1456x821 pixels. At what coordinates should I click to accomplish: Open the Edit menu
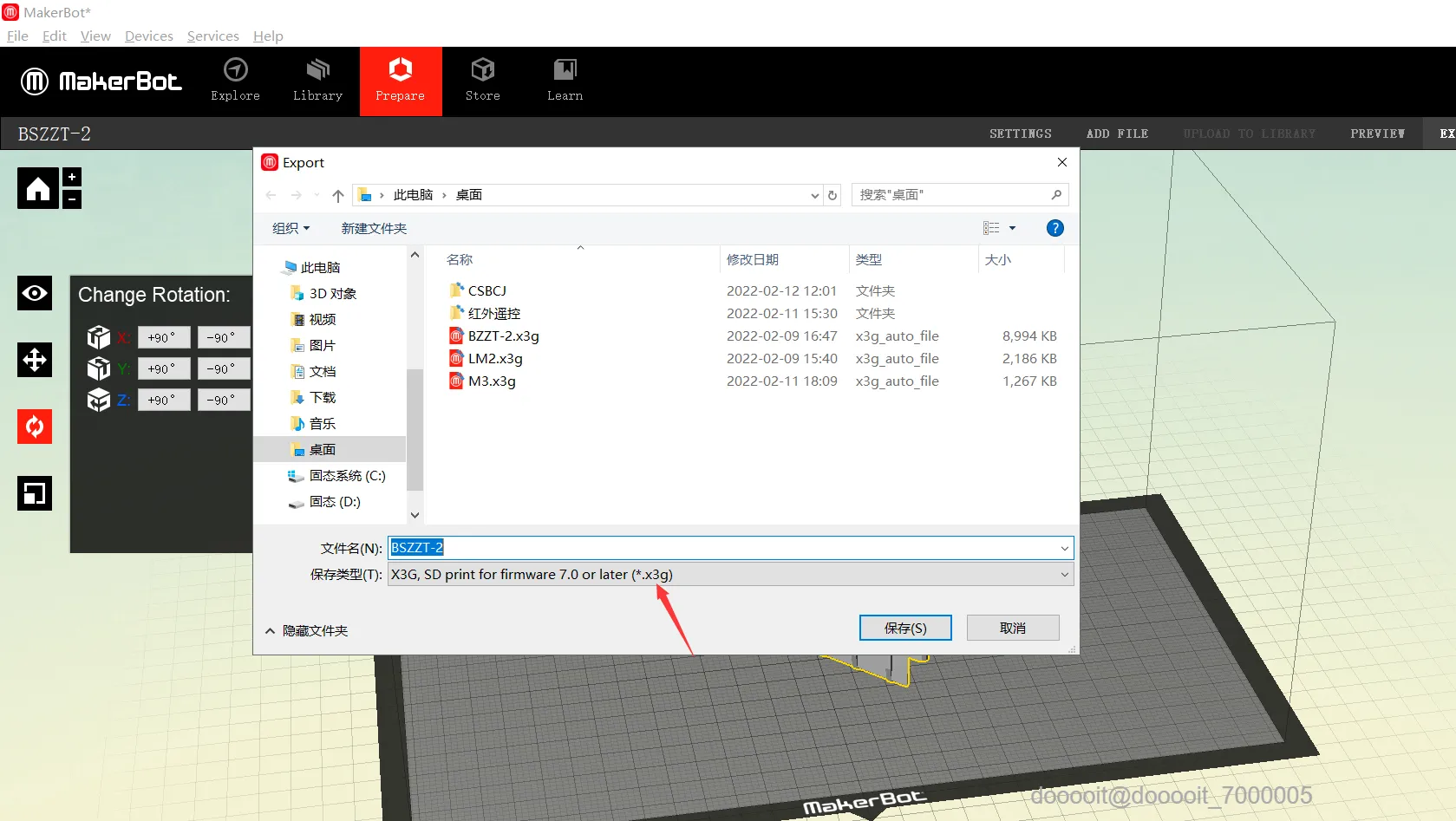55,36
